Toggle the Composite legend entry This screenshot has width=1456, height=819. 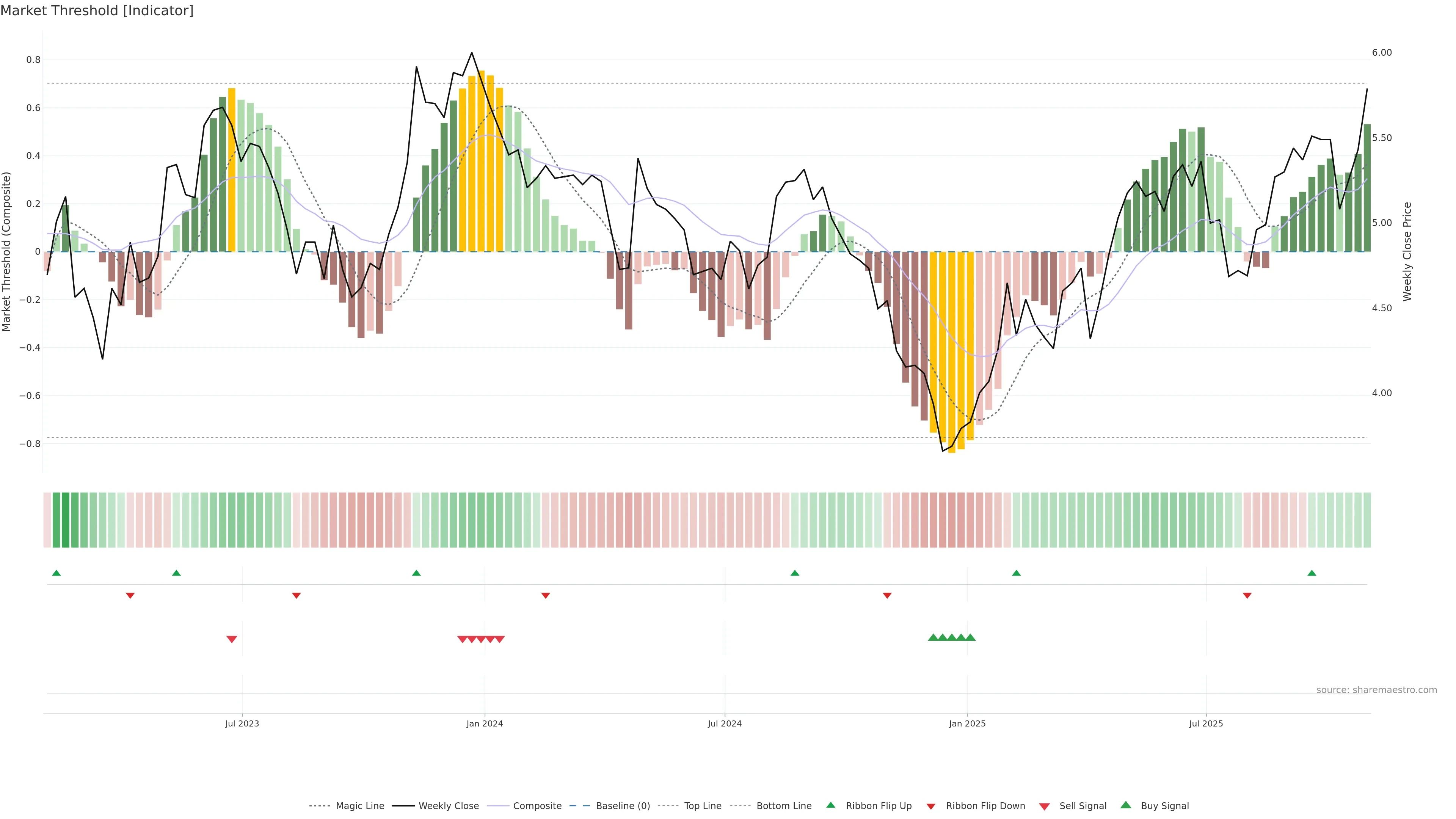click(x=537, y=806)
